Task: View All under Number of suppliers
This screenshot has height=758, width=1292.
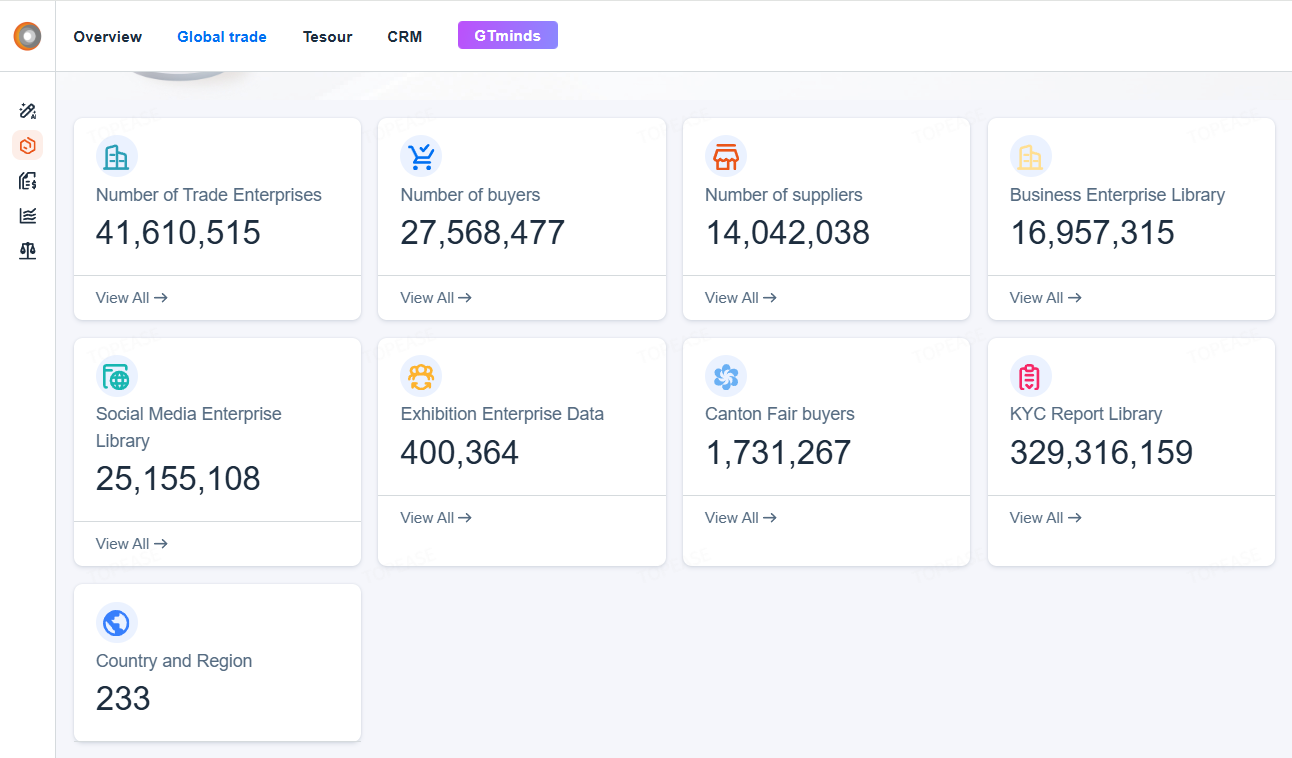Action: pos(741,298)
